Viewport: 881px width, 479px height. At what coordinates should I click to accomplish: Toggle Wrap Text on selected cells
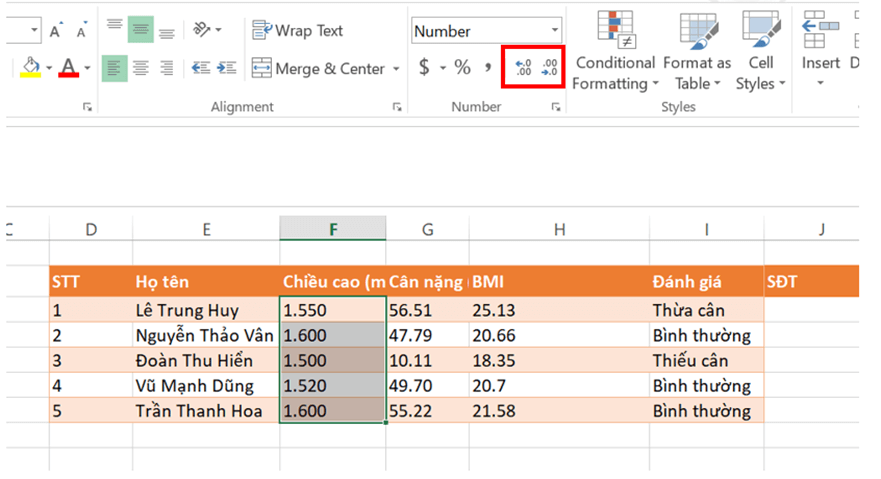coord(297,30)
